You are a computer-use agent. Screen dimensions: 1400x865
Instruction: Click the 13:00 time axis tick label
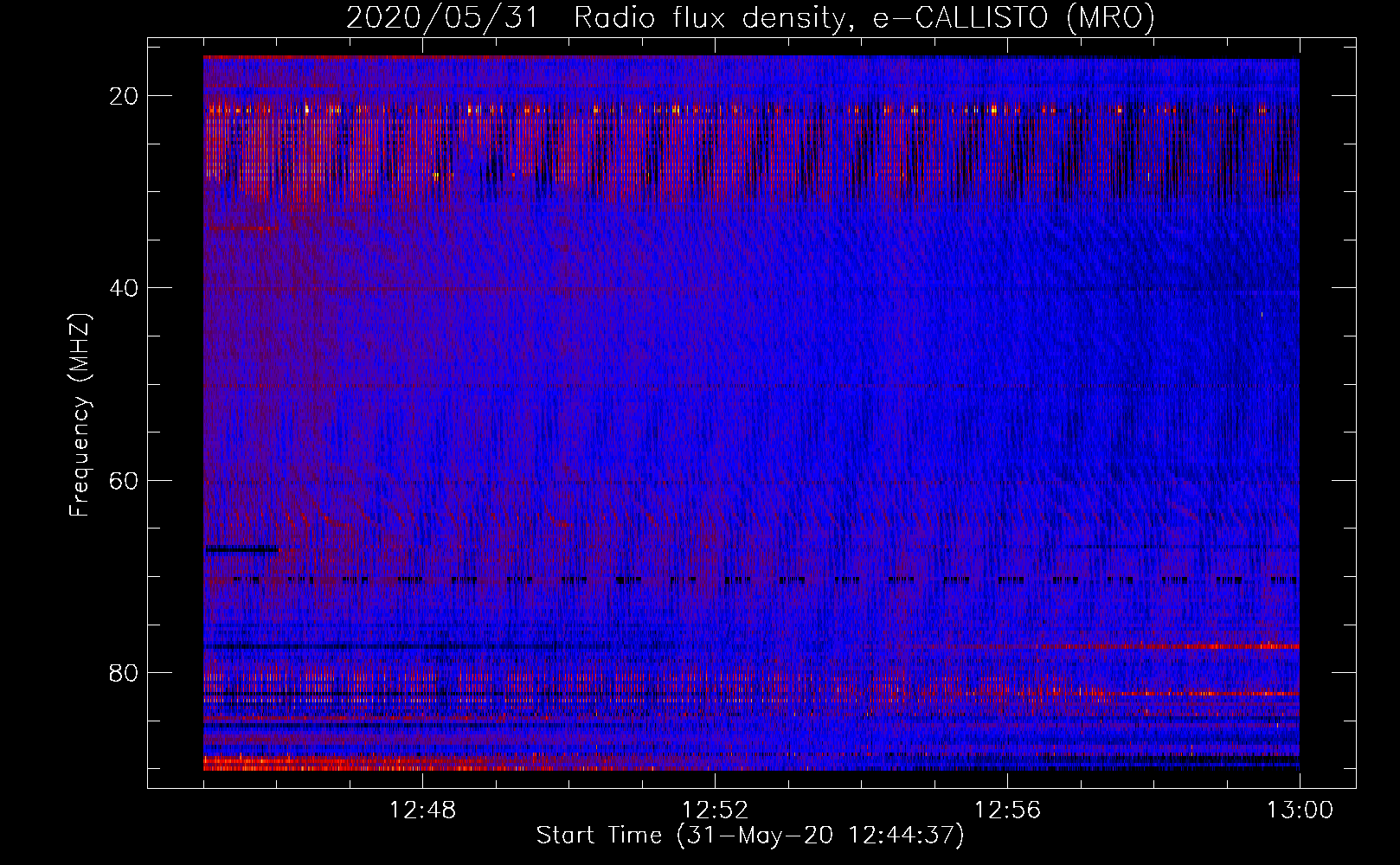coord(1300,811)
